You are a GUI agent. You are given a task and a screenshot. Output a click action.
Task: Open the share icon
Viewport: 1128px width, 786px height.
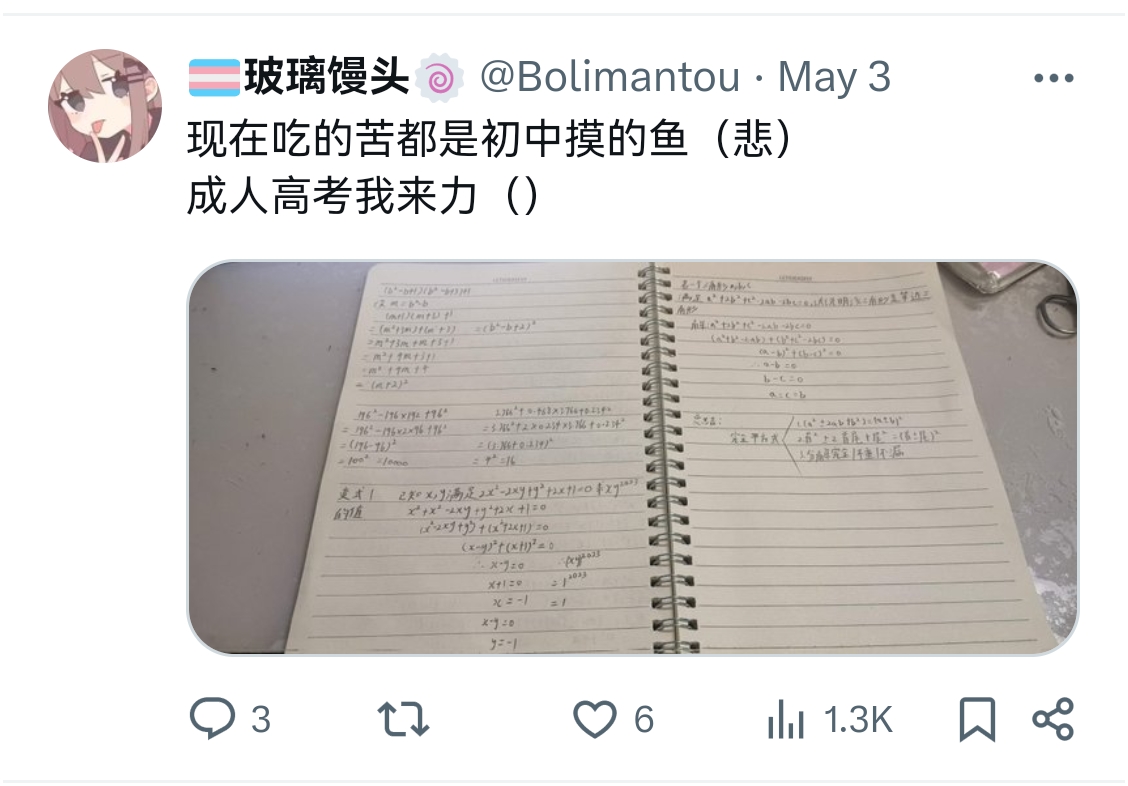(1053, 719)
